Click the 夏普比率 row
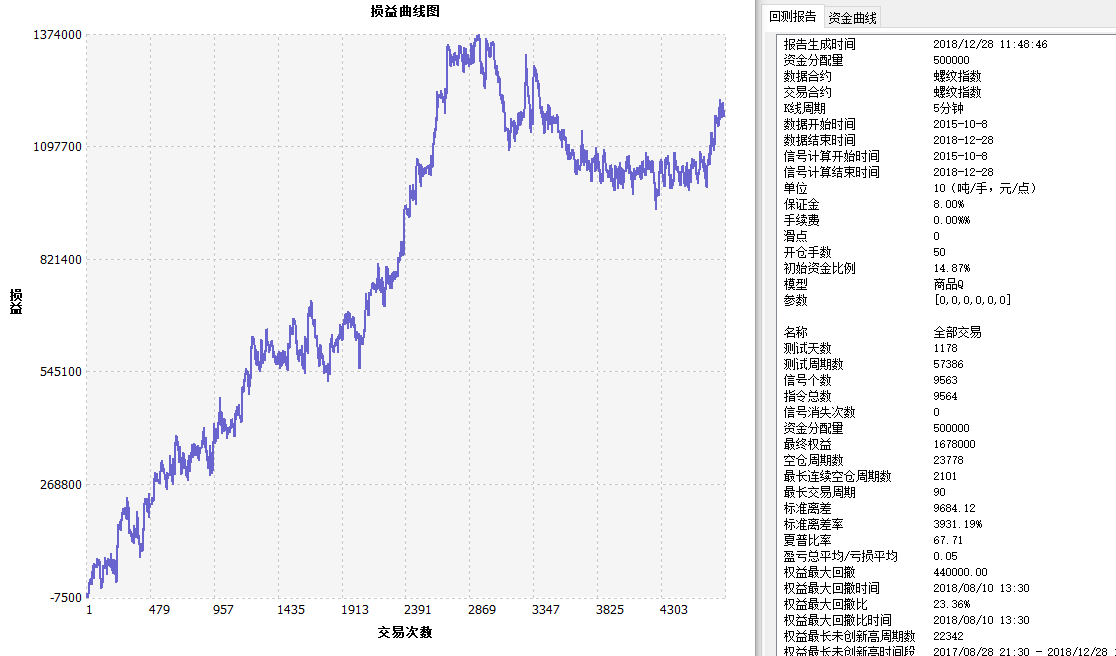 pos(807,540)
